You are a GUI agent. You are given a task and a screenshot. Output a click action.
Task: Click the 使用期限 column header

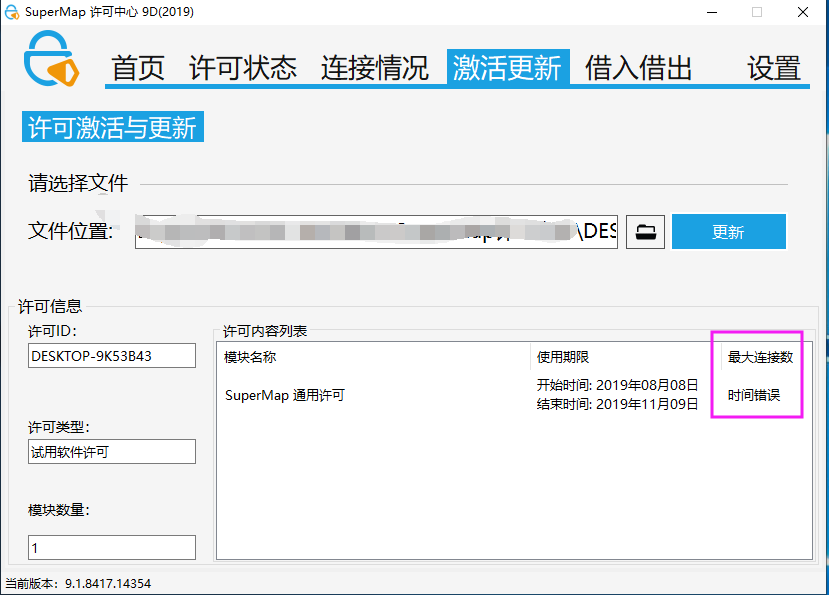563,358
